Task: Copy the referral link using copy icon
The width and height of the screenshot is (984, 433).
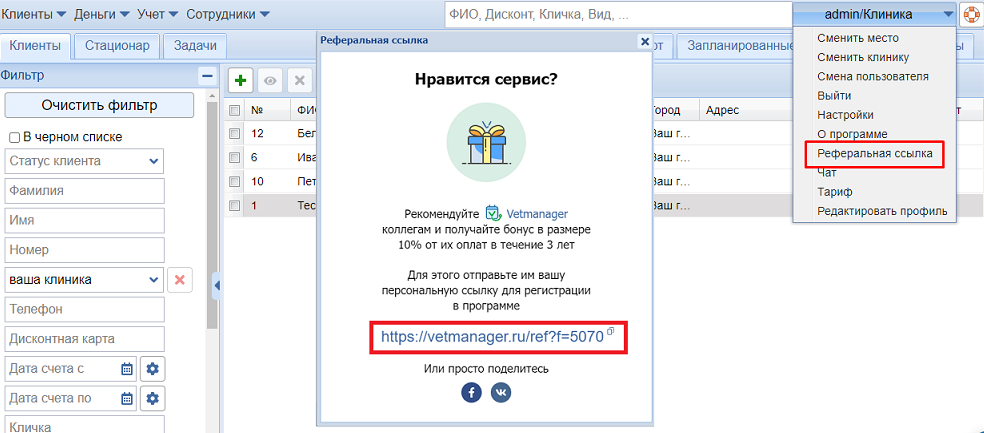Action: click(610, 331)
